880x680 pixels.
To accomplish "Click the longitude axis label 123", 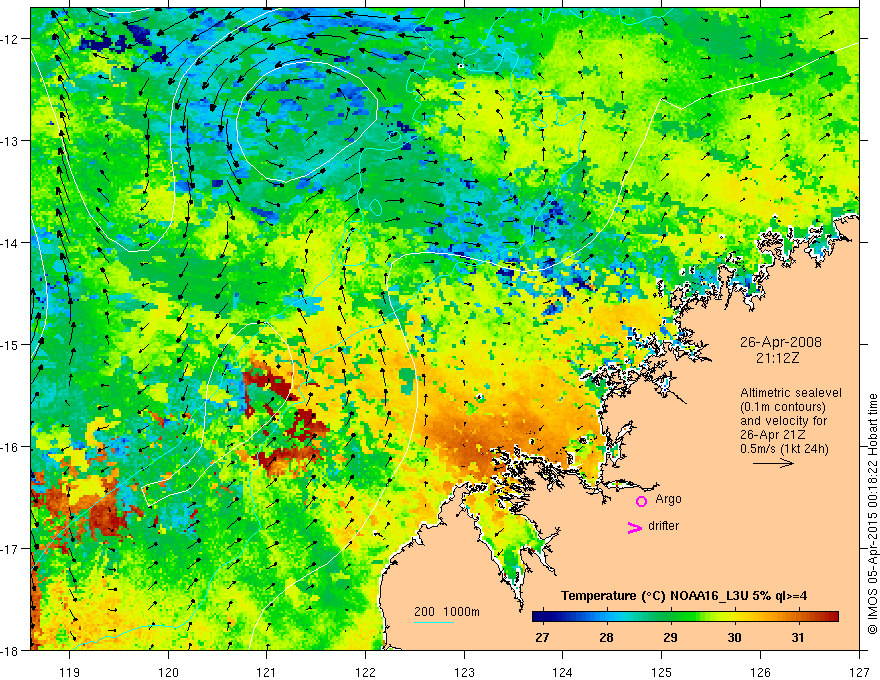I will [x=464, y=672].
